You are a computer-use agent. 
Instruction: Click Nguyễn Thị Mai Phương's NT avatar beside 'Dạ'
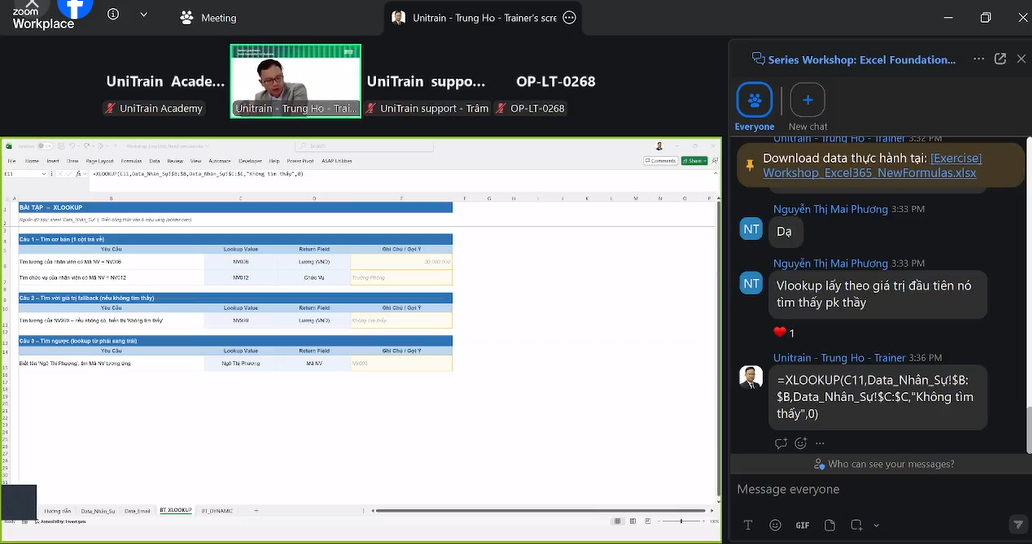click(x=751, y=229)
